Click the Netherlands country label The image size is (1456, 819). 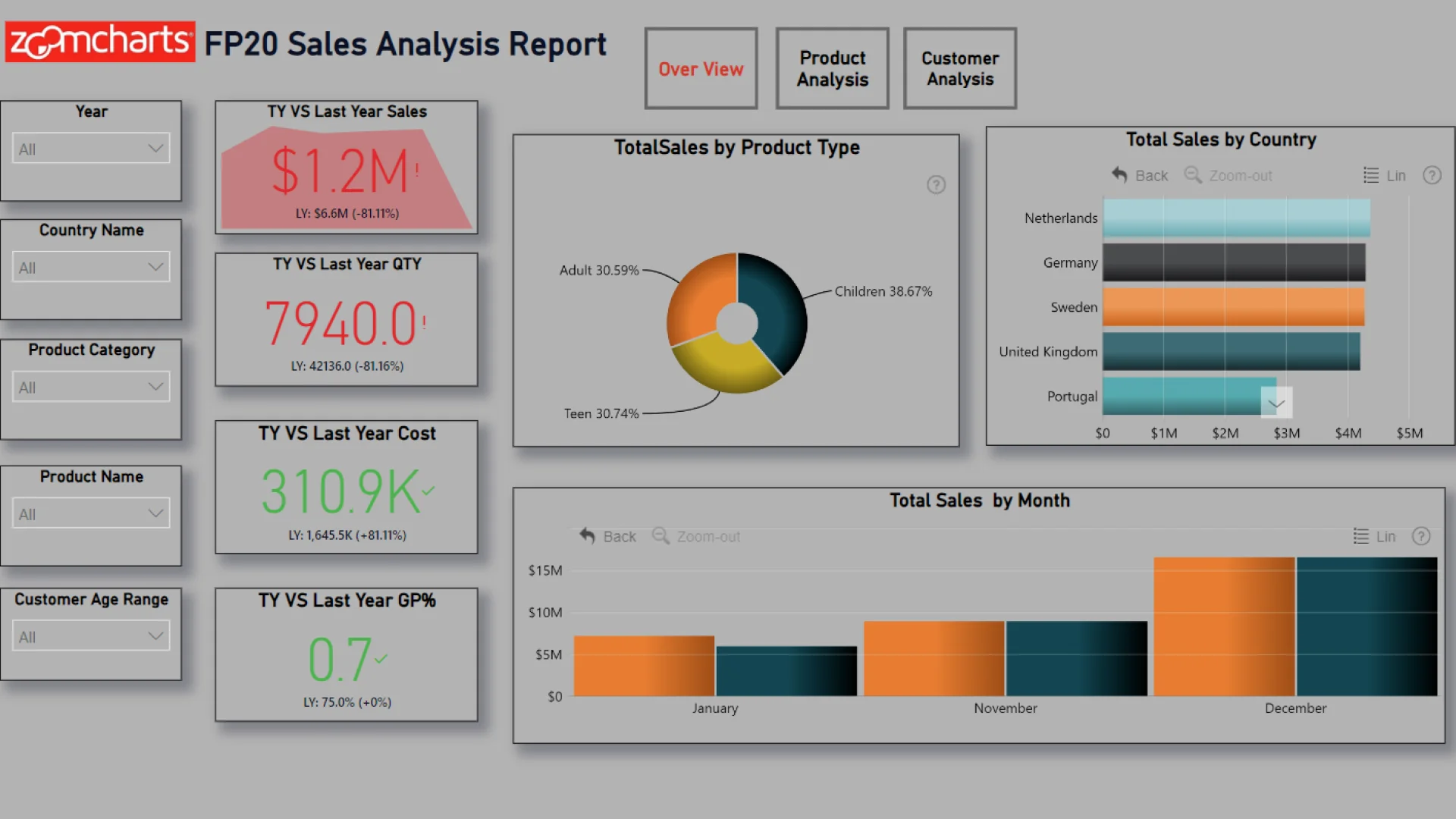click(x=1061, y=218)
